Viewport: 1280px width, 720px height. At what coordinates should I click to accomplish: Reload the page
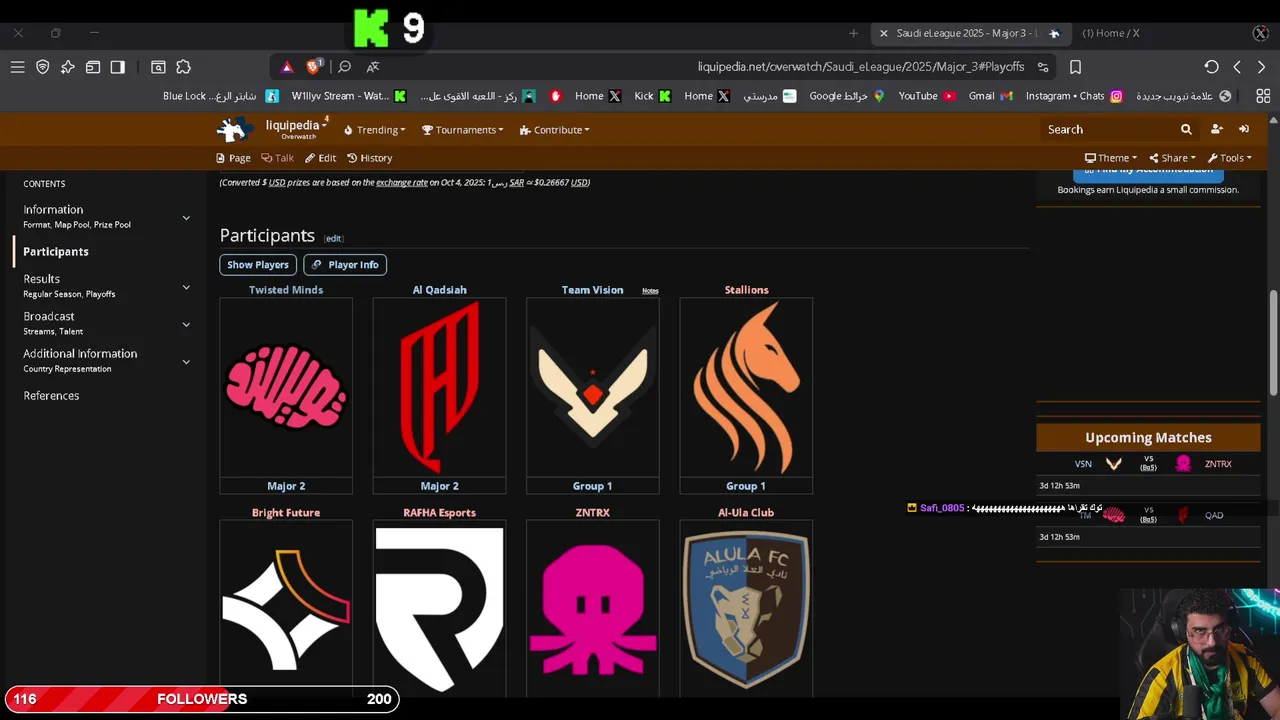point(1211,67)
